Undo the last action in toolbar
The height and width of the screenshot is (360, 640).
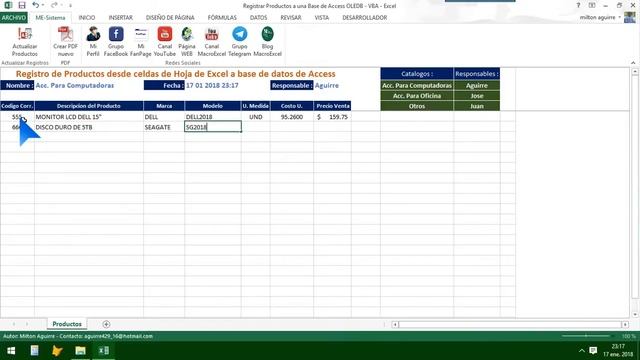pos(36,5)
